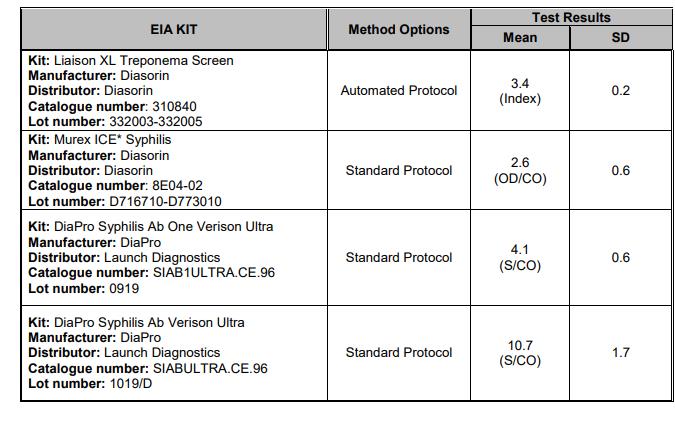The height and width of the screenshot is (423, 675).
Task: Click the Test Results header cell
Action: click(x=570, y=17)
